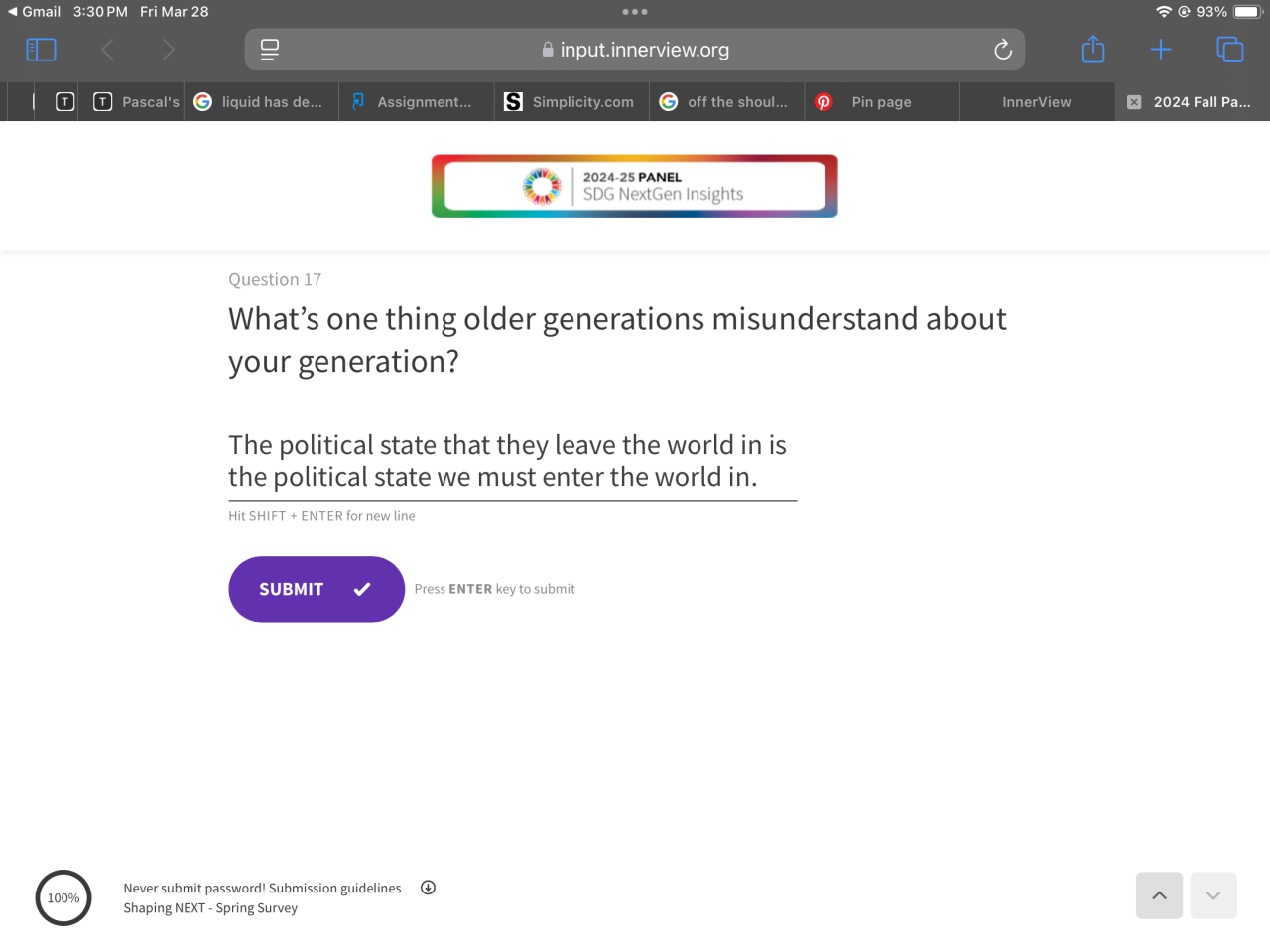Switch to the Simplicity.com tab
This screenshot has height=952, width=1270.
tap(571, 102)
